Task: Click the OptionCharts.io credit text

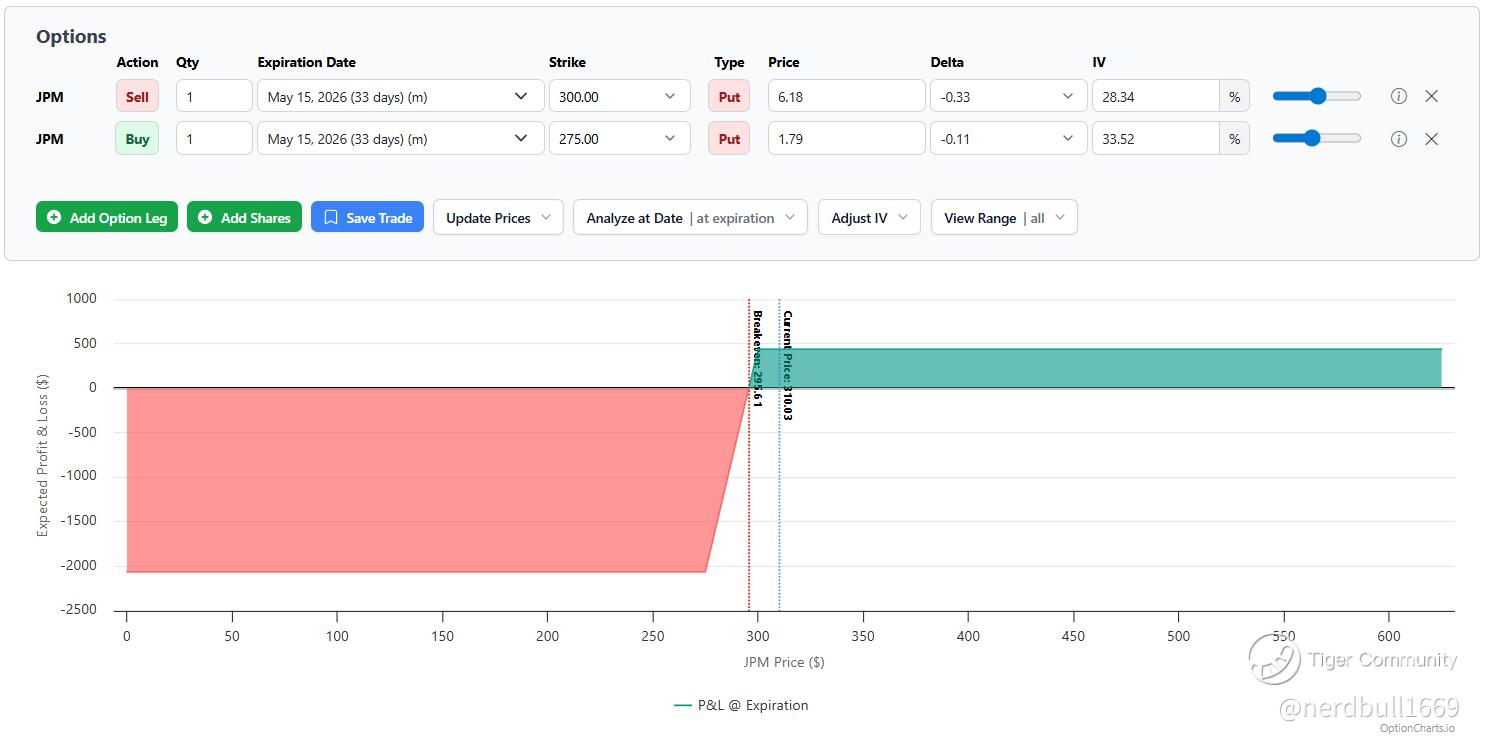Action: [1417, 728]
